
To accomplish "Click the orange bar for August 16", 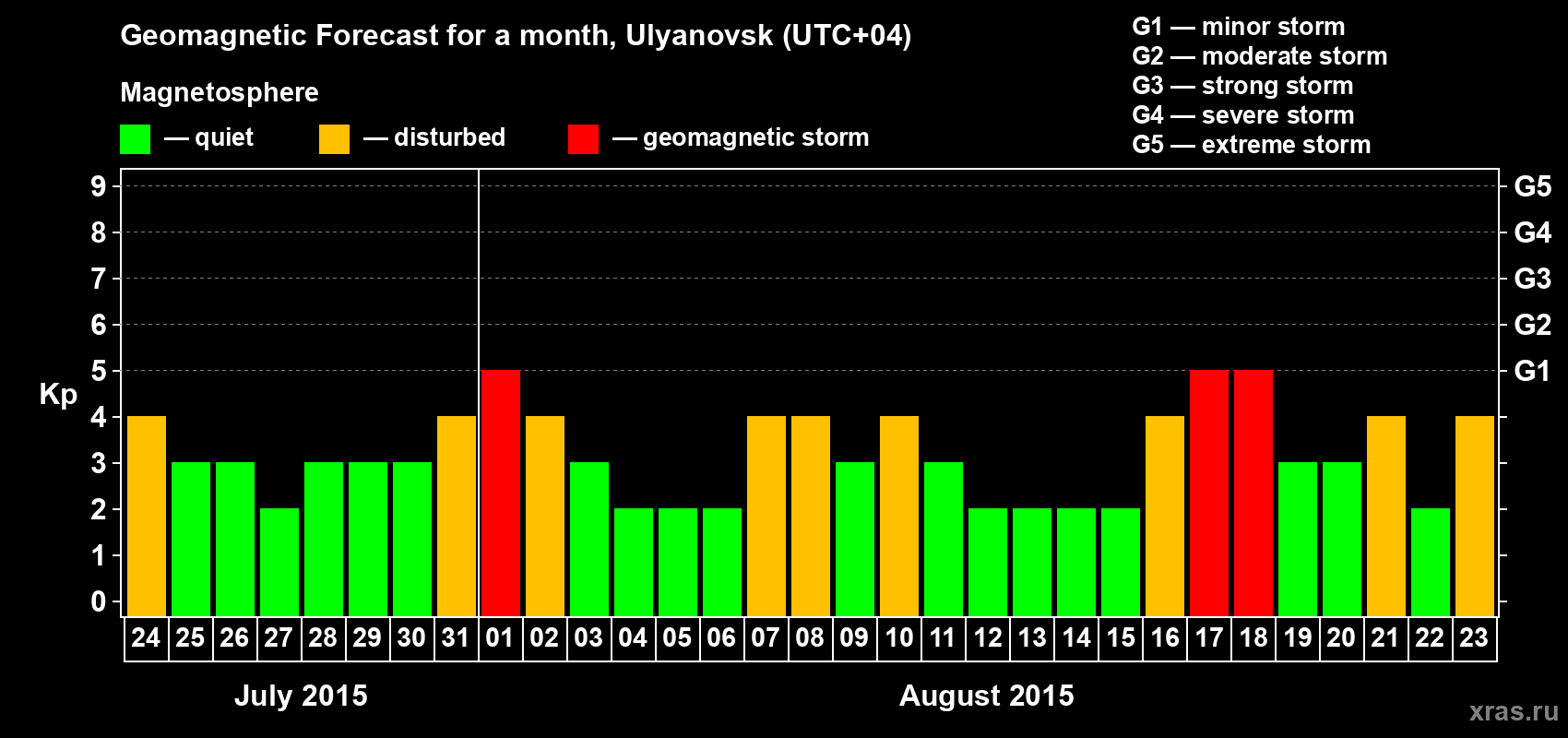I will pos(1165,516).
